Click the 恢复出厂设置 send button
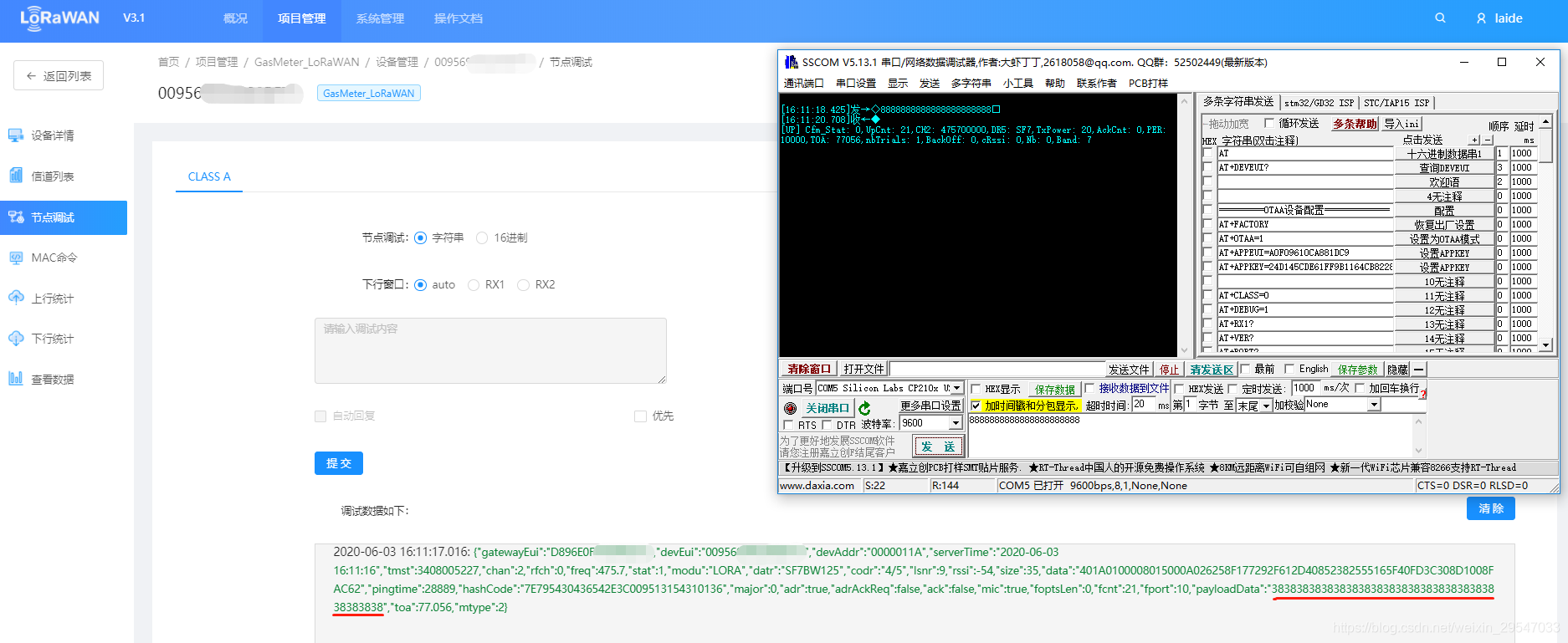Viewport: 1568px width, 643px height. (x=1444, y=224)
